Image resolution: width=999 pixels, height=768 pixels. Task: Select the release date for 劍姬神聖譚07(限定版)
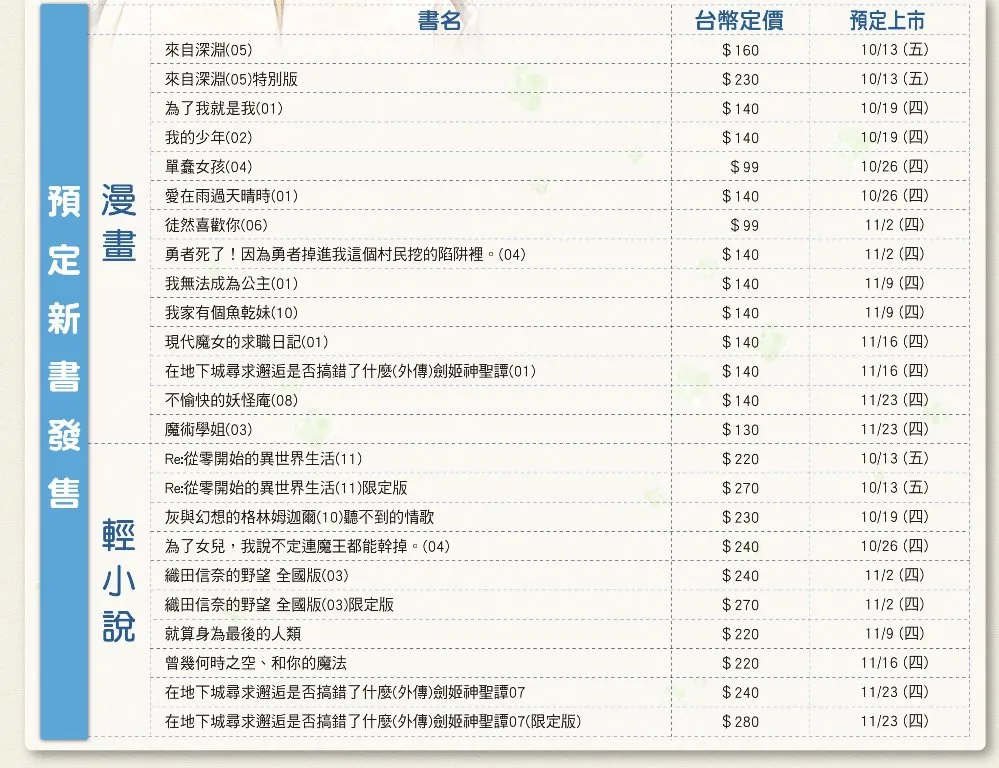[895, 721]
